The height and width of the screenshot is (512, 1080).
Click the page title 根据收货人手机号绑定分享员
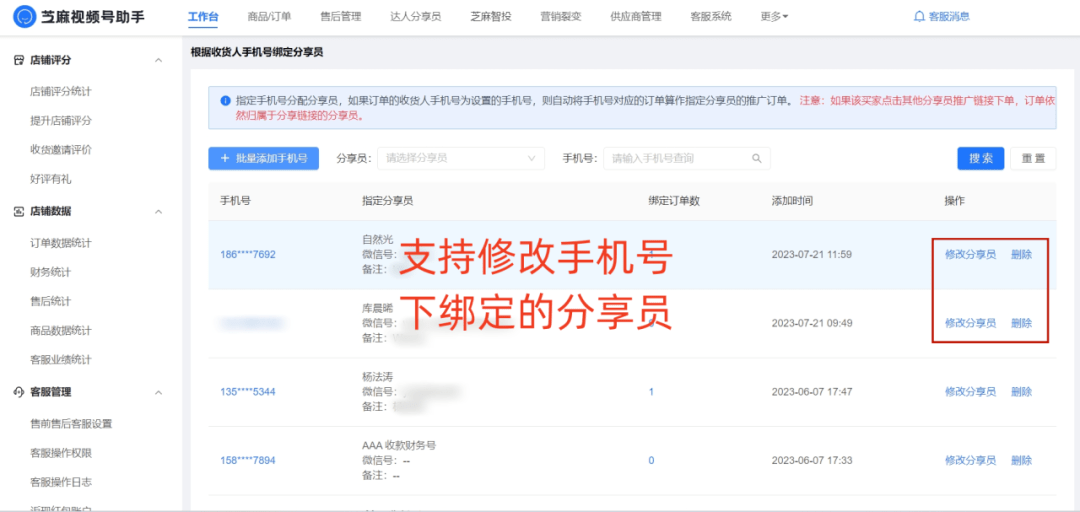point(257,52)
